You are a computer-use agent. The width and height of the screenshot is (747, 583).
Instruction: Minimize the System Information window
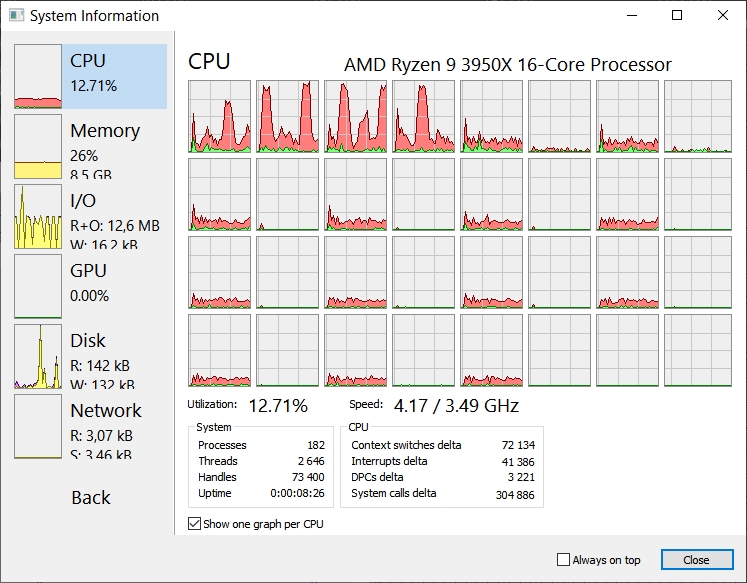[x=631, y=16]
